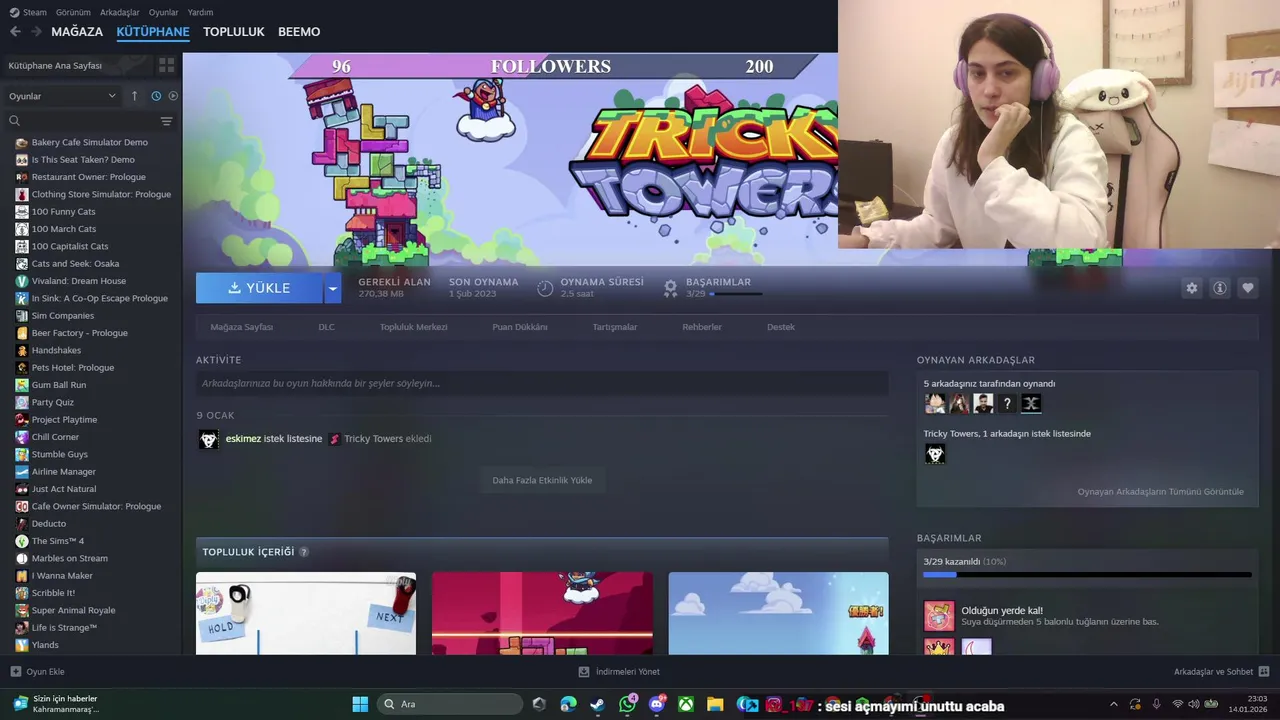The width and height of the screenshot is (1280, 720).
Task: Open File Explorer from the taskbar
Action: pyautogui.click(x=715, y=704)
